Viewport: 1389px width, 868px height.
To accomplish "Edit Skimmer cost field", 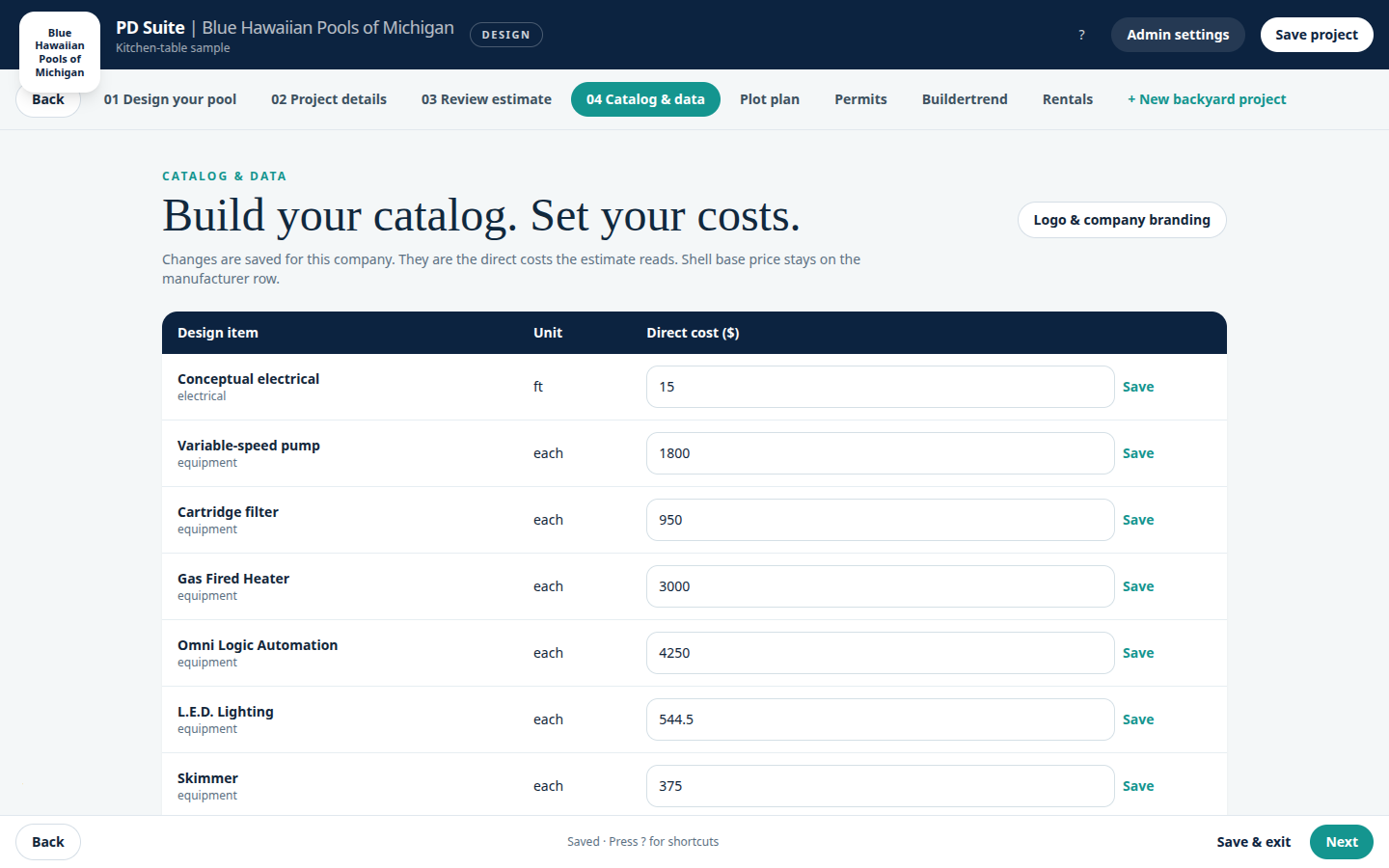I will click(881, 786).
